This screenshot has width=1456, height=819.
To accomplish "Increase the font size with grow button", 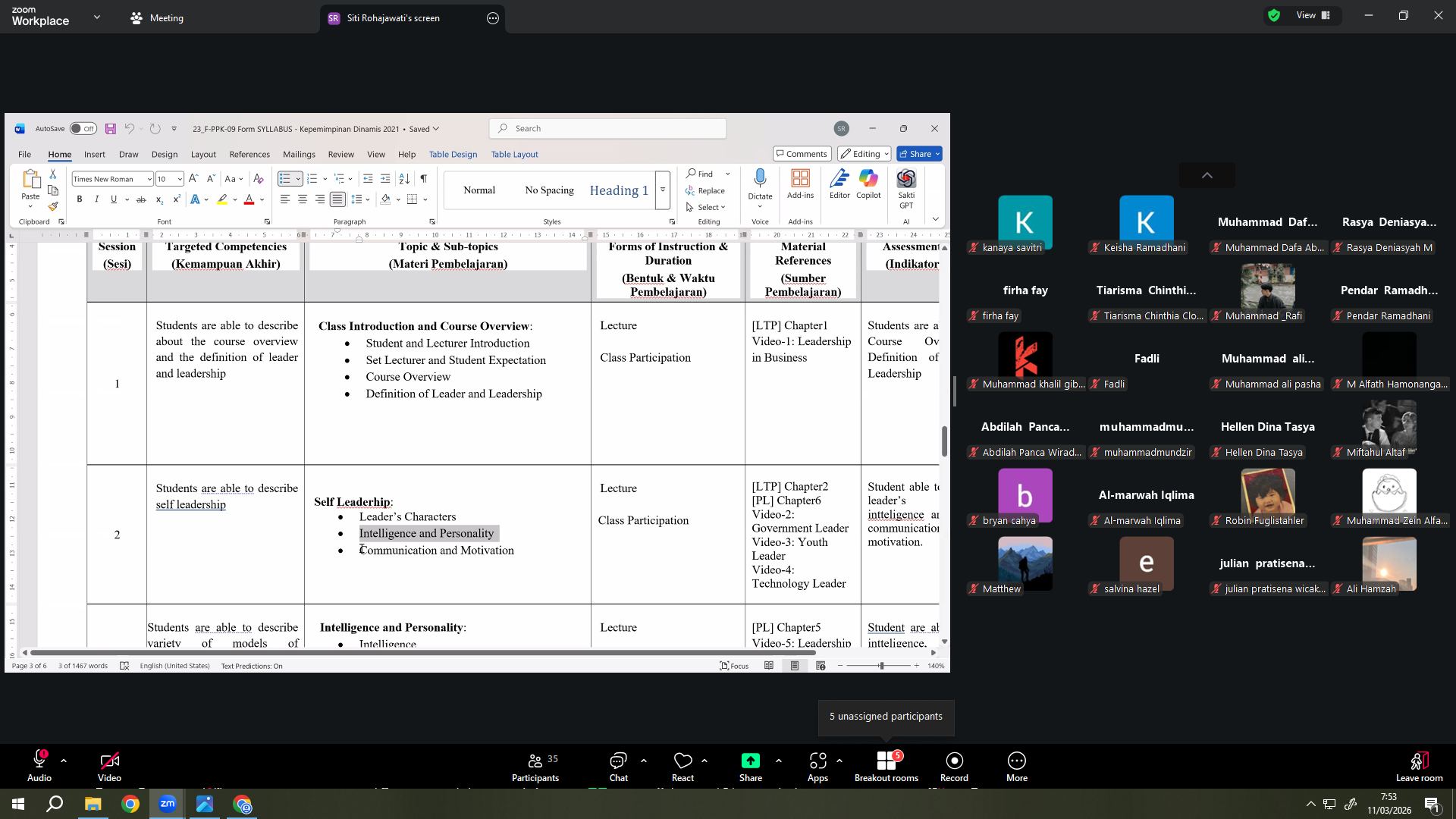I will pos(193,179).
